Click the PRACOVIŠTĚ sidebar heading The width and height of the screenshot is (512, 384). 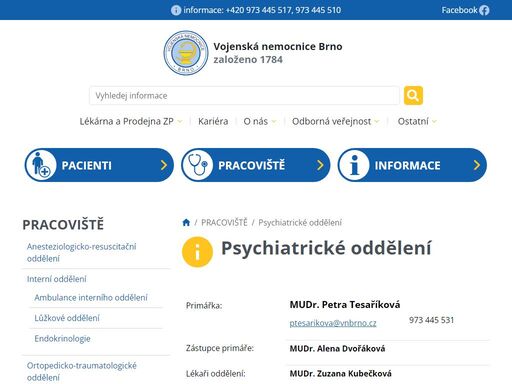point(63,224)
